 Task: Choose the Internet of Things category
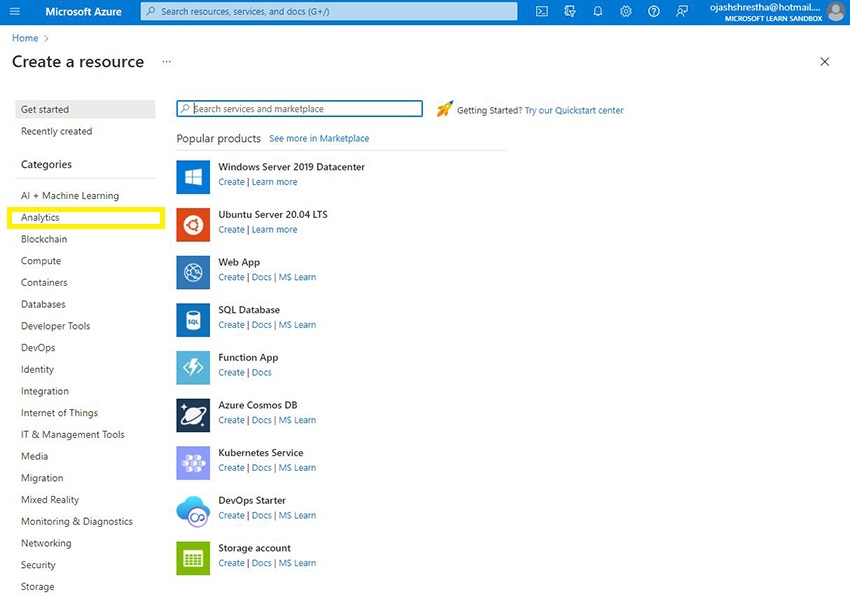[x=59, y=413]
